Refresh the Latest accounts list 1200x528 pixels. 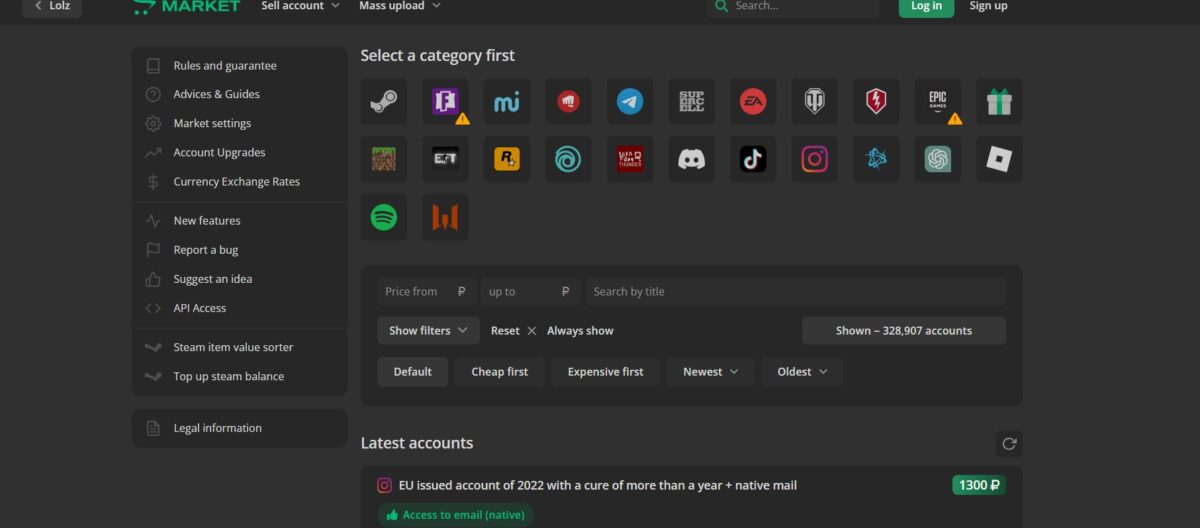(1009, 444)
